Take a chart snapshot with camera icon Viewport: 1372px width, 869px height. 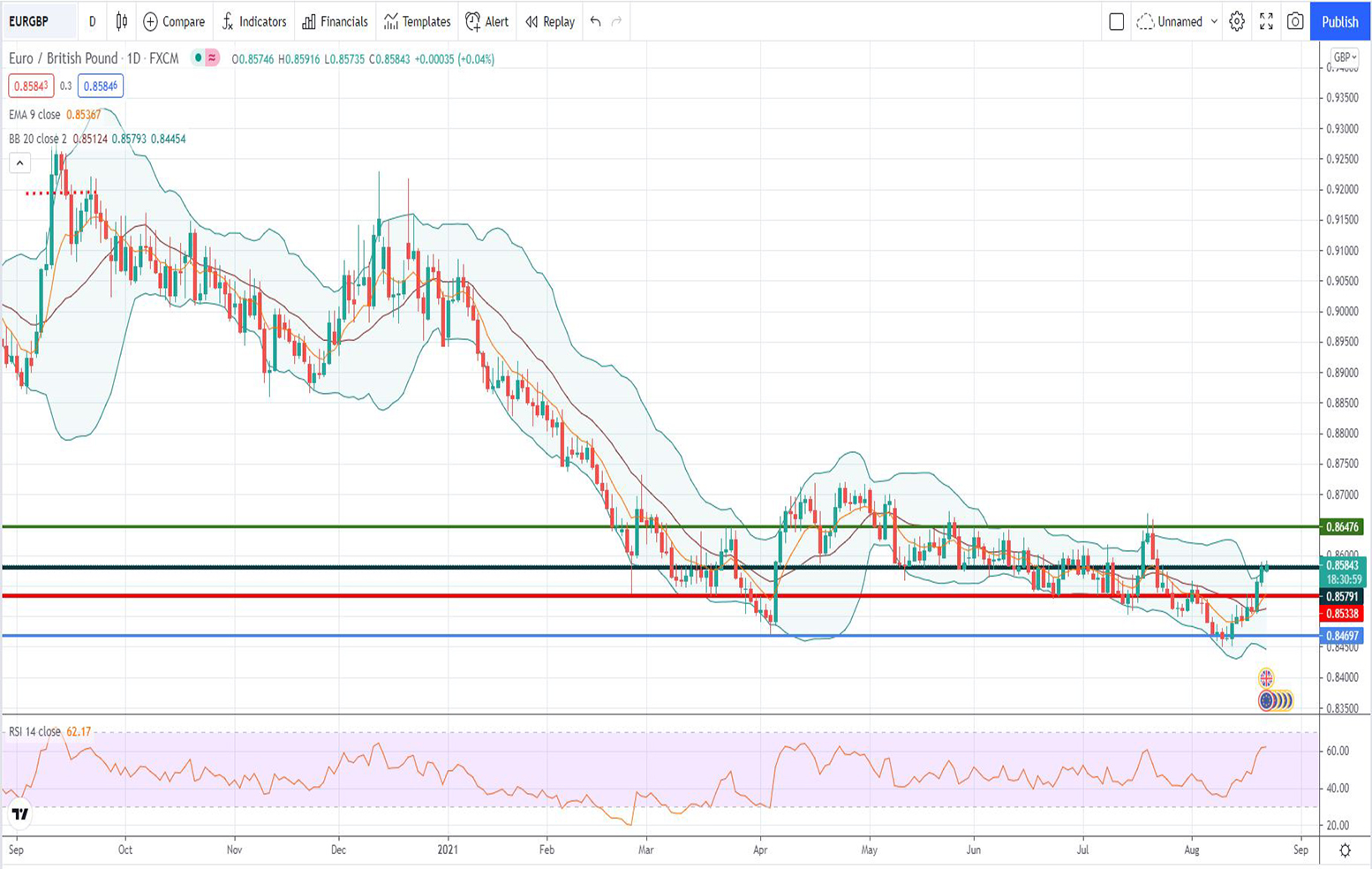tap(1294, 21)
